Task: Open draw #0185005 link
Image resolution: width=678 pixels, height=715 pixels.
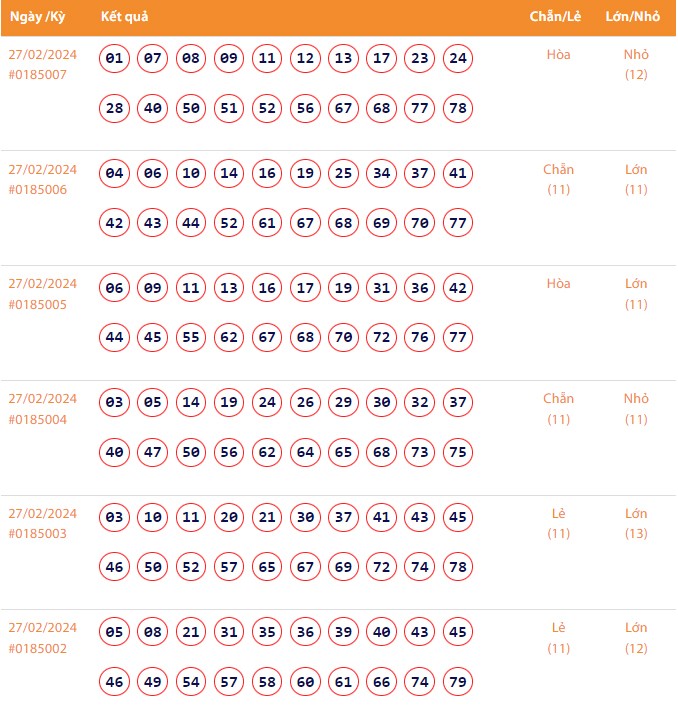Action: pos(38,304)
